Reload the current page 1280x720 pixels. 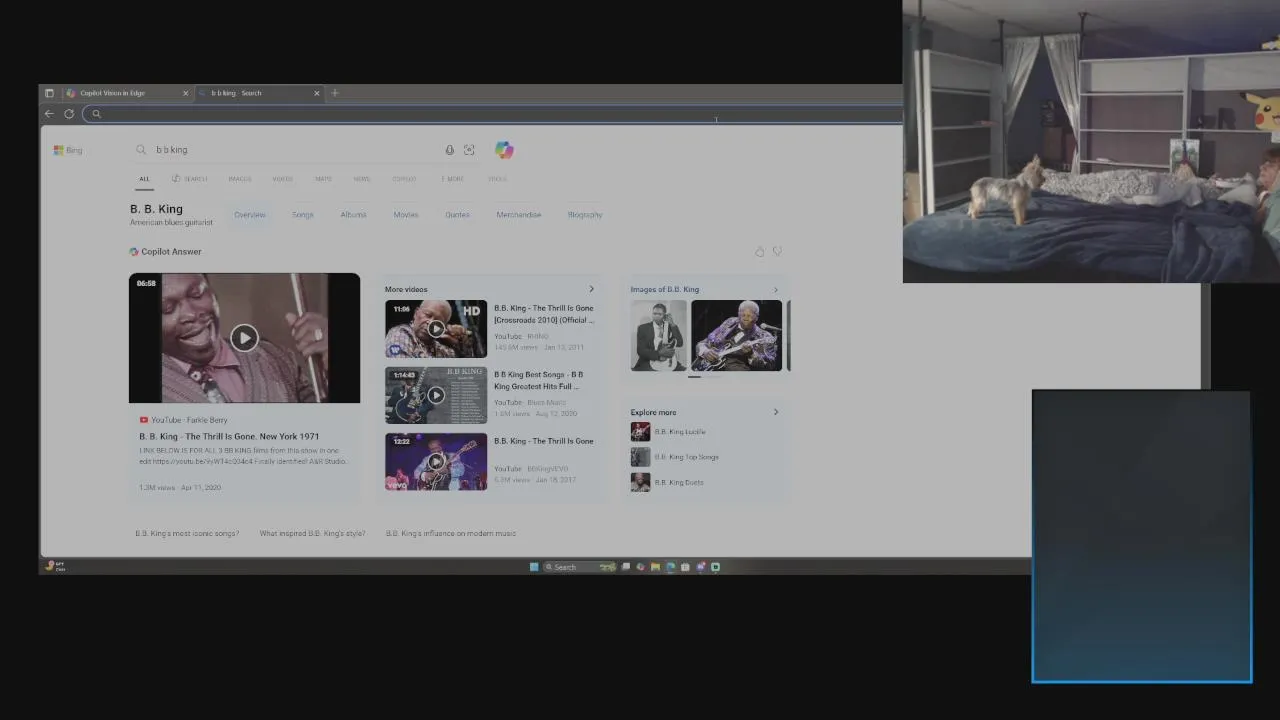click(69, 113)
